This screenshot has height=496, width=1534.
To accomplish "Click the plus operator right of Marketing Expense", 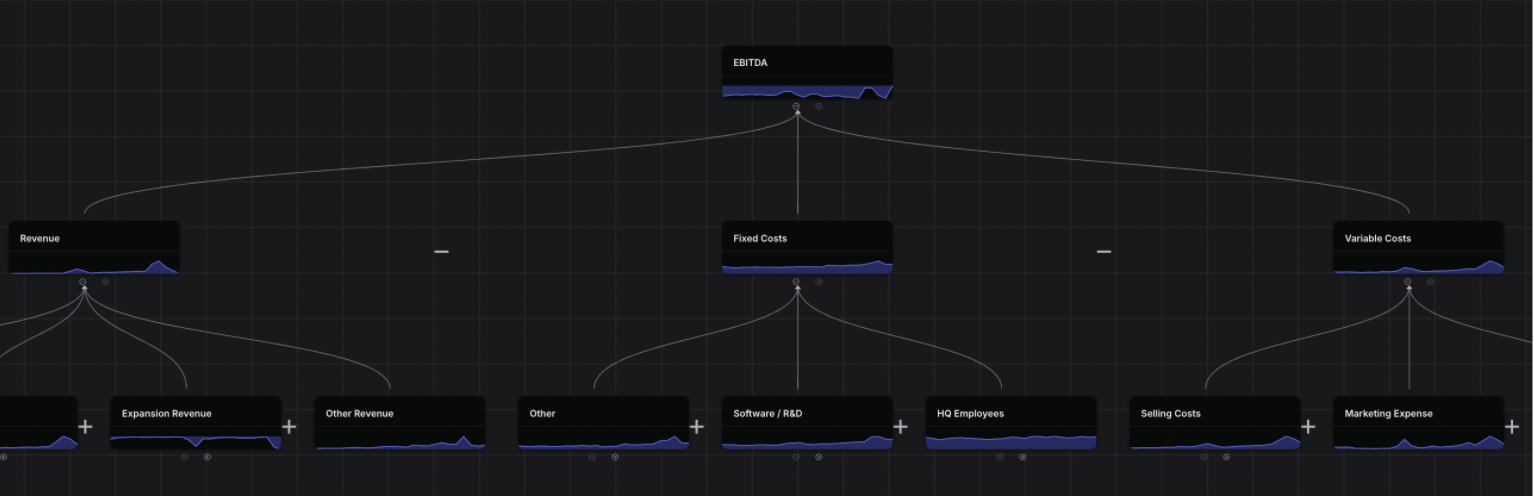I will click(x=1512, y=427).
